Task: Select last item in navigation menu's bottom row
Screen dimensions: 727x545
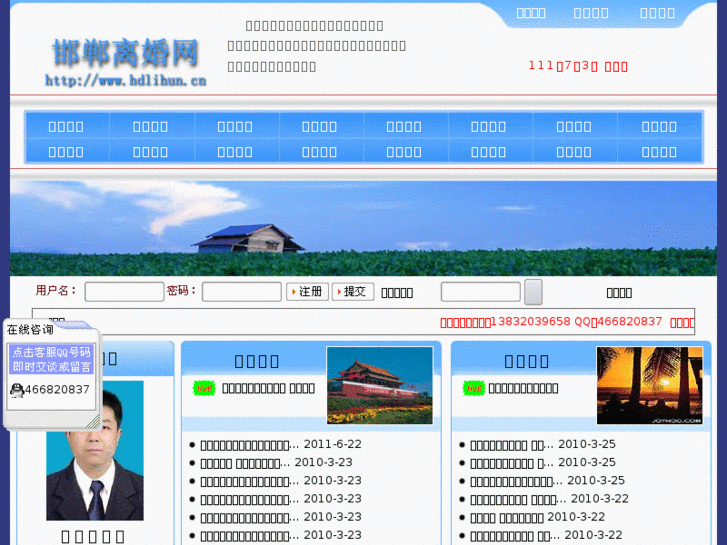Action: (659, 151)
